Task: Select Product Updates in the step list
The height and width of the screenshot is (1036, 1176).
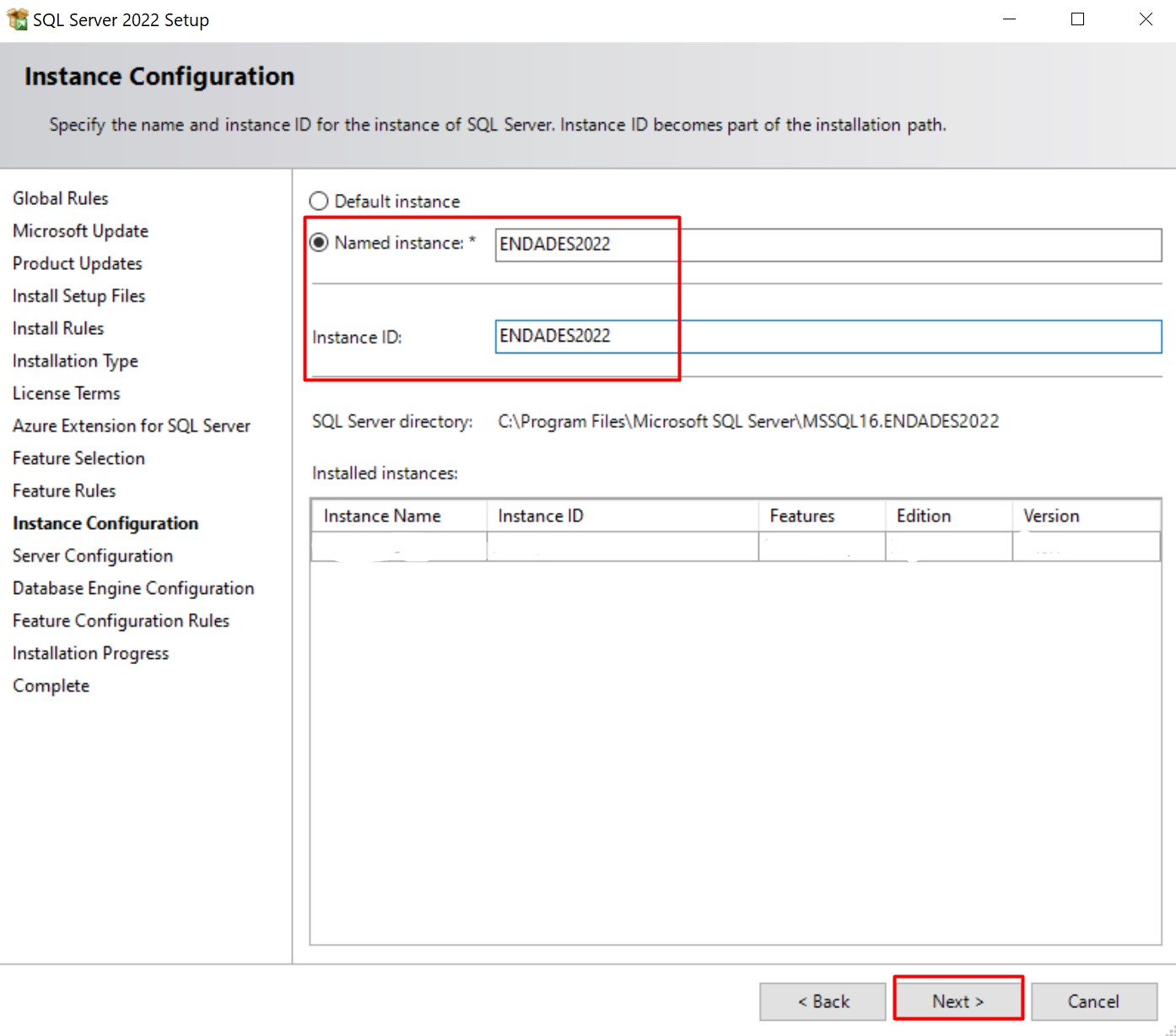Action: point(78,263)
